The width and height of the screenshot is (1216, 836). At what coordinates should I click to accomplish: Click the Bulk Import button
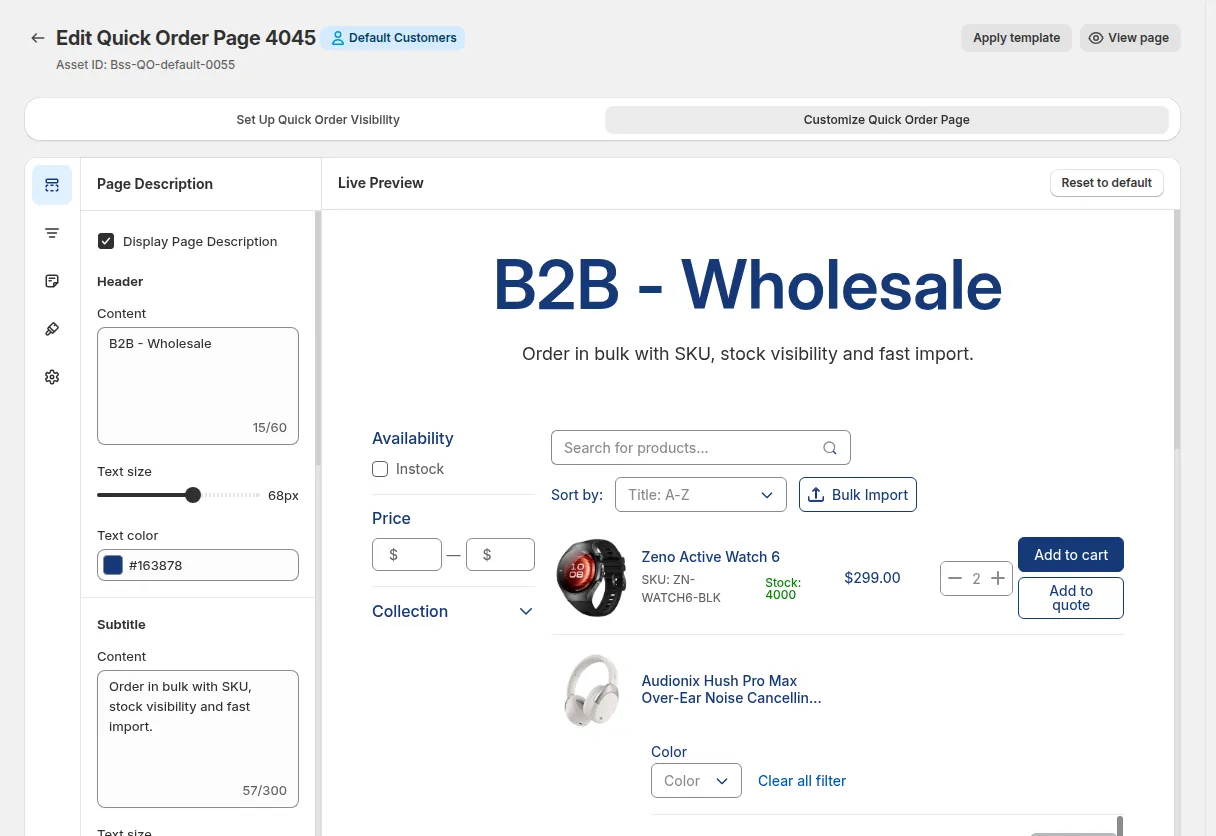(x=858, y=495)
